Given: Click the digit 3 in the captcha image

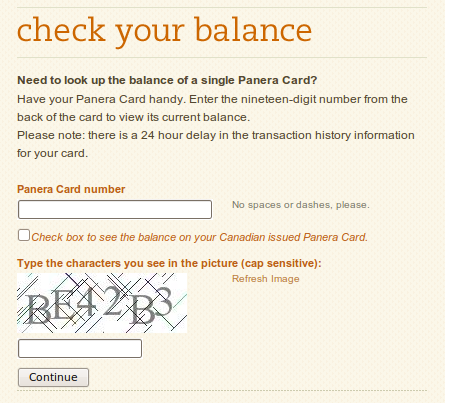Looking at the screenshot, I should coord(162,302).
